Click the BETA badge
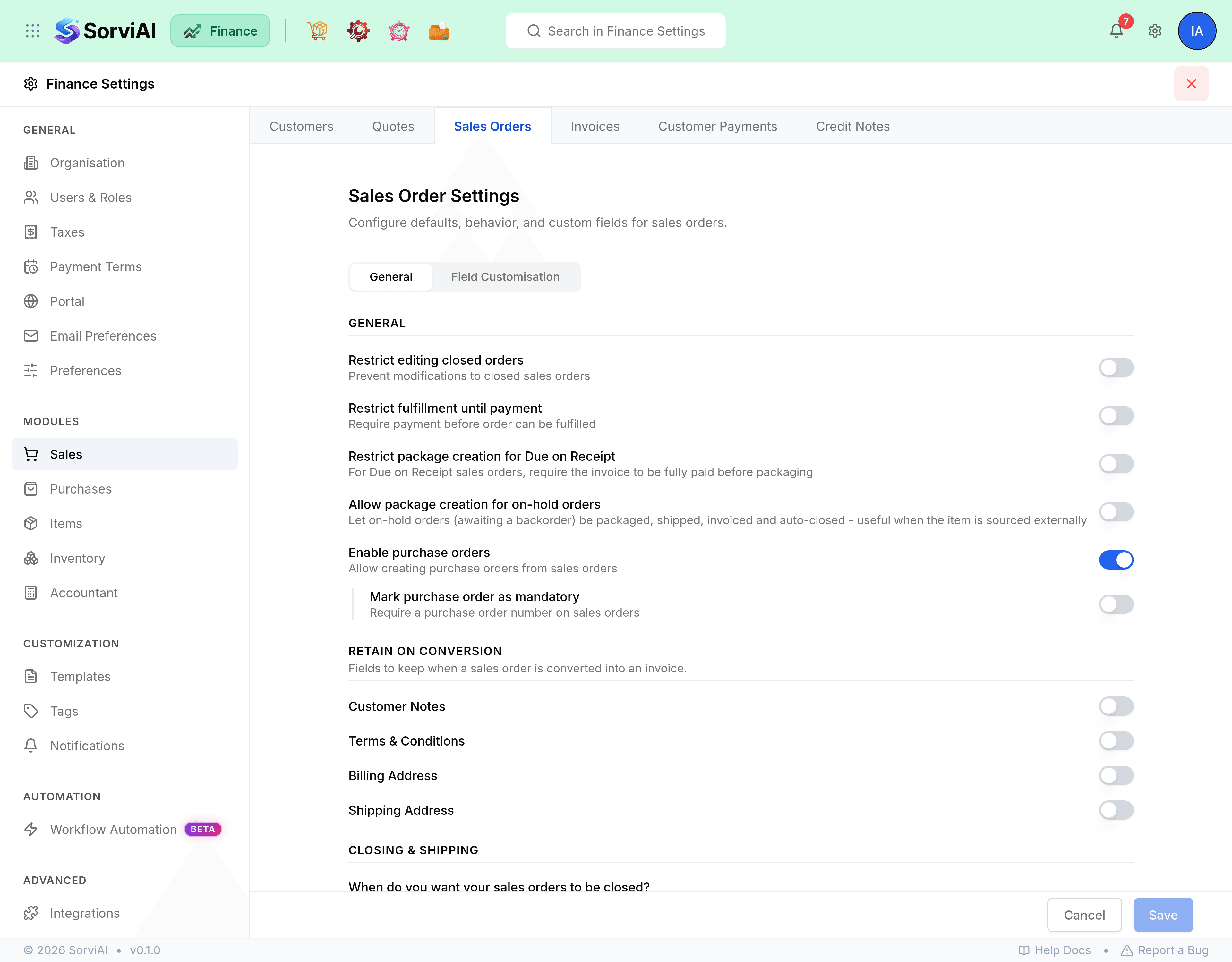The height and width of the screenshot is (962, 1232). click(202, 830)
